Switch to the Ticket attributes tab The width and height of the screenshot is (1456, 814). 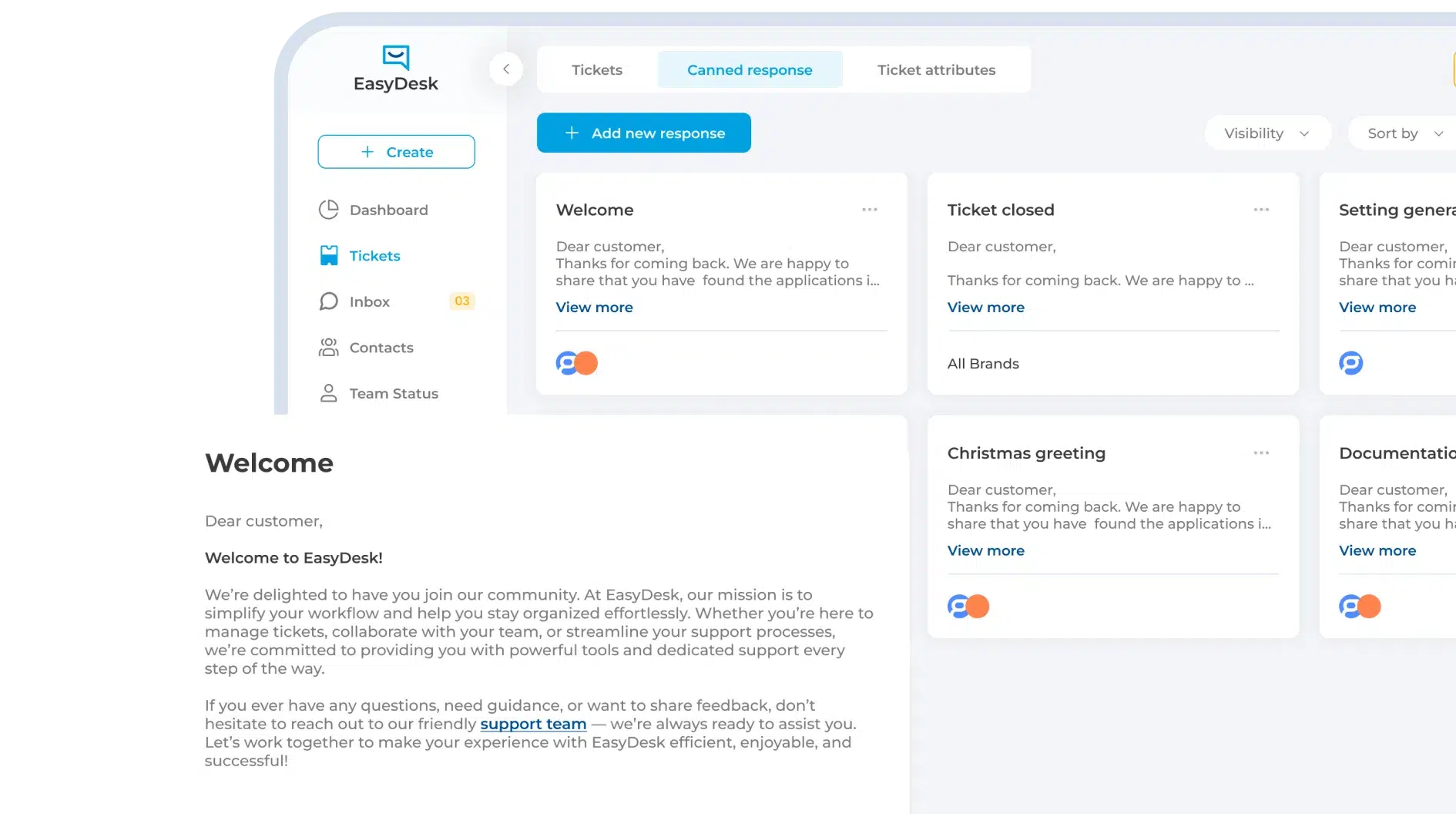coord(936,69)
